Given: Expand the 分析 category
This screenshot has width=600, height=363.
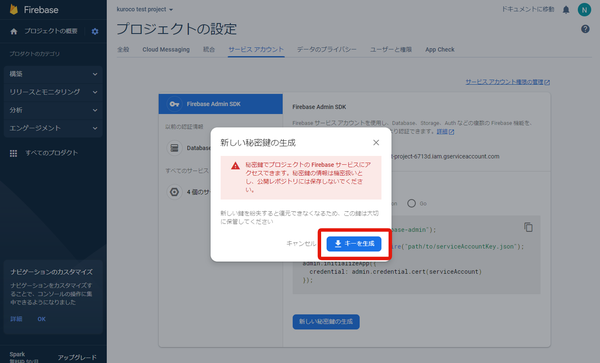Looking at the screenshot, I should coord(53,110).
